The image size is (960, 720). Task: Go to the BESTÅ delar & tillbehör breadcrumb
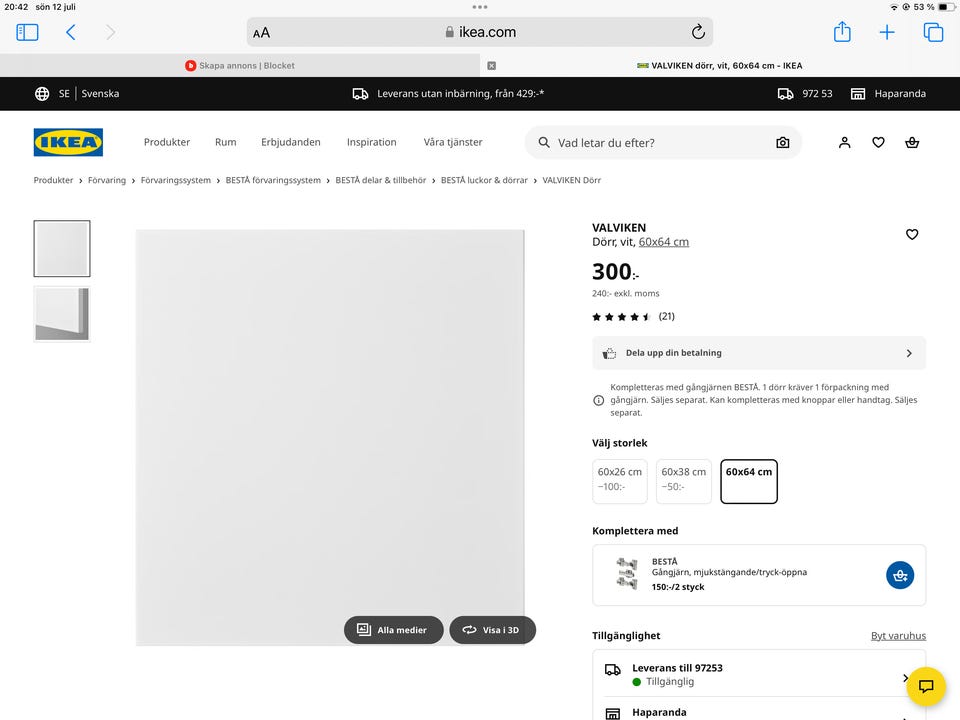pyautogui.click(x=381, y=180)
